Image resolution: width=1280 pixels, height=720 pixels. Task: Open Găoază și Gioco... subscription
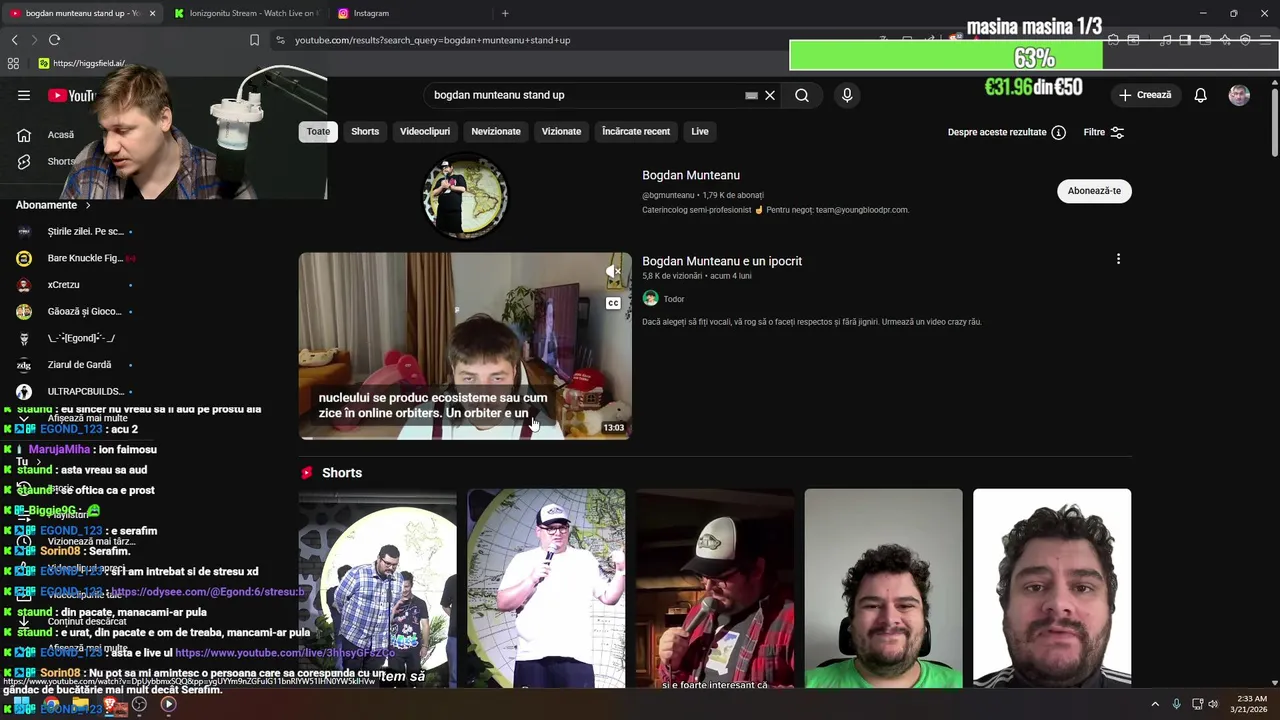75,311
